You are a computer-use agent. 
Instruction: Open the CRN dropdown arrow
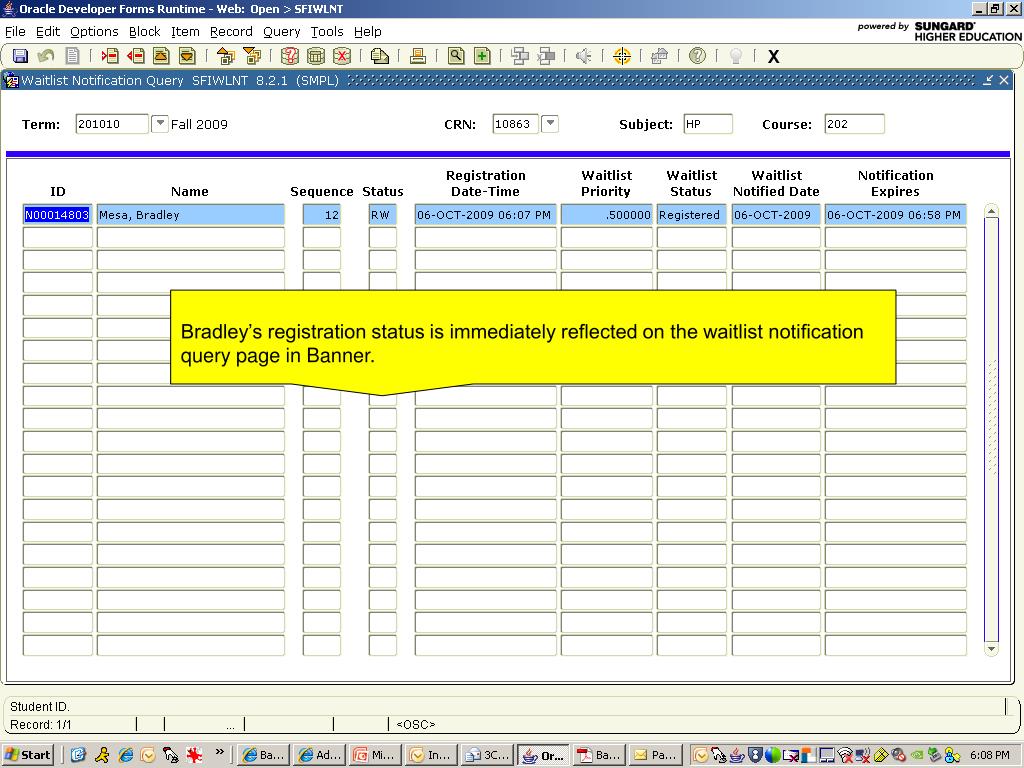tap(551, 123)
